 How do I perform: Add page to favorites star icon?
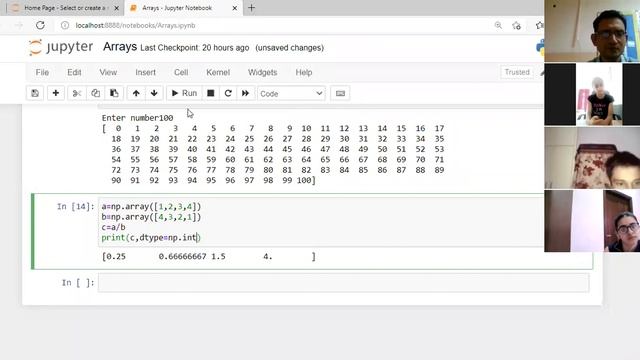(x=517, y=25)
